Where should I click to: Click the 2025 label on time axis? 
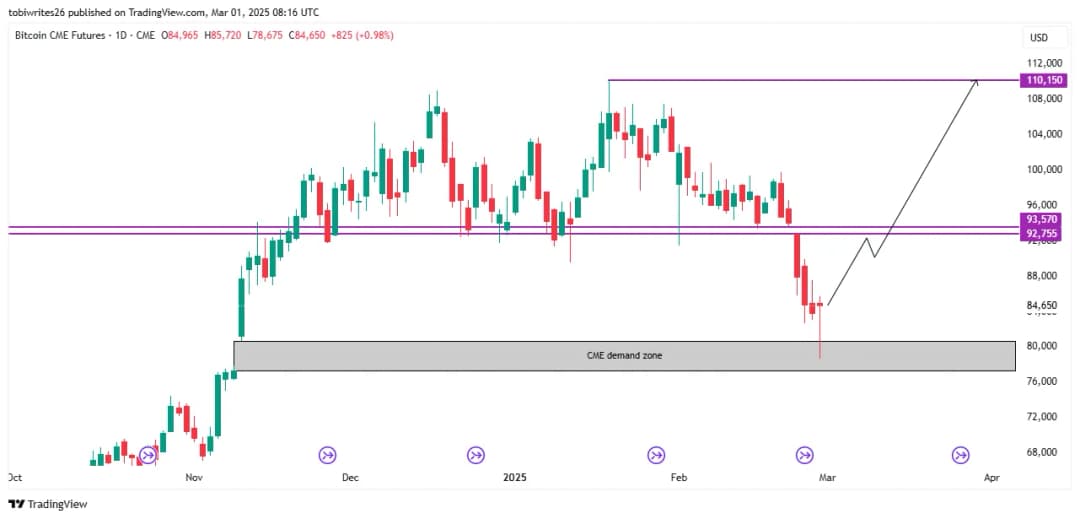[x=515, y=478]
